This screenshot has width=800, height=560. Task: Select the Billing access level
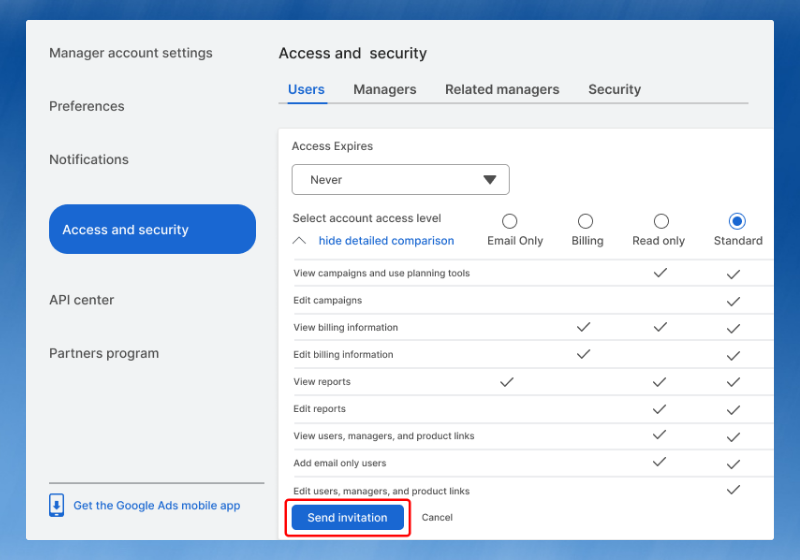[585, 221]
